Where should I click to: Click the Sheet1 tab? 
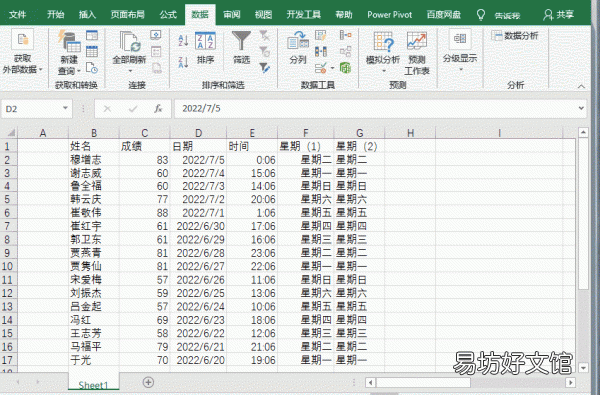pos(93,384)
